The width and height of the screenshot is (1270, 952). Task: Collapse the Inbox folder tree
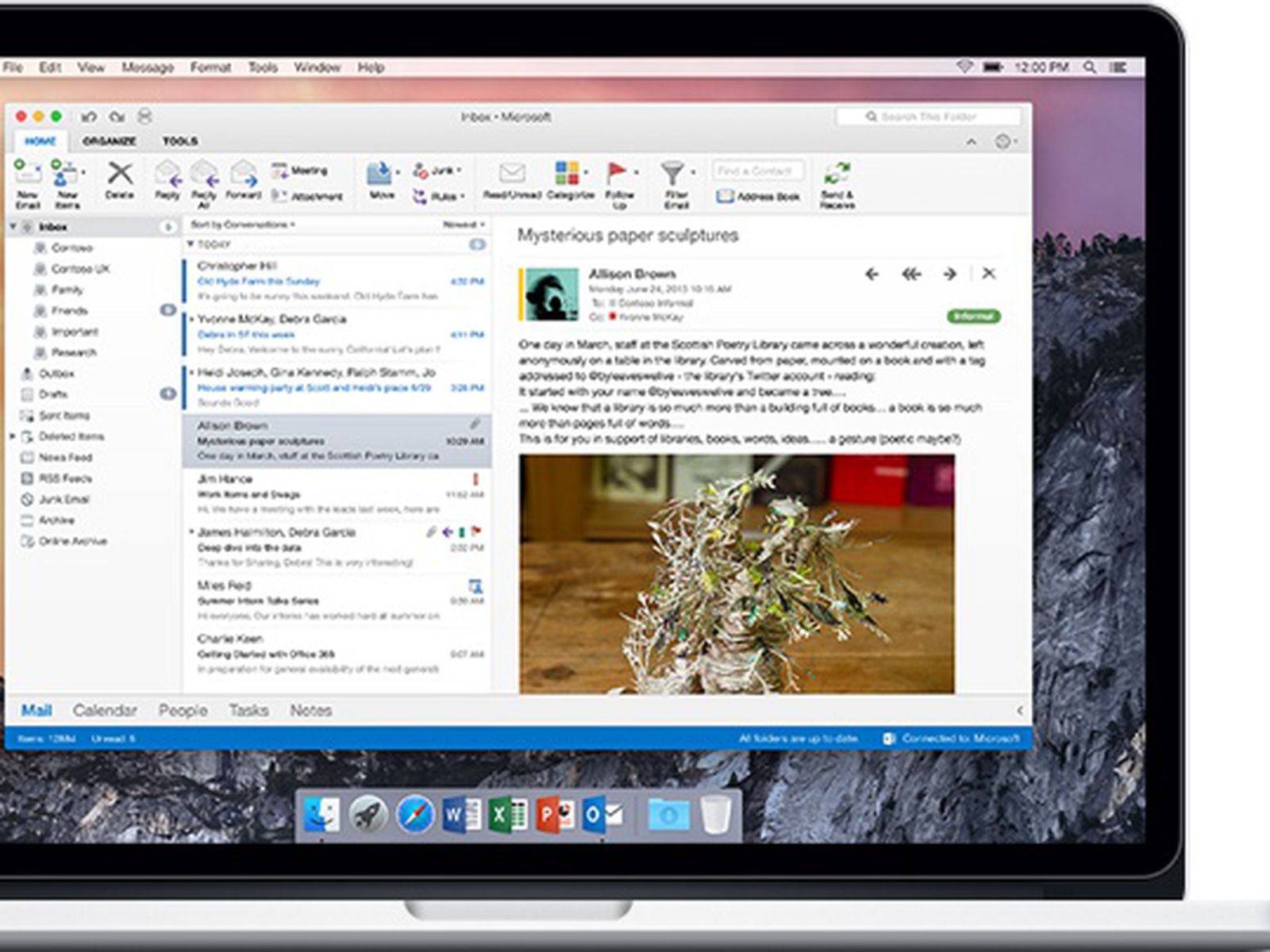(13, 227)
